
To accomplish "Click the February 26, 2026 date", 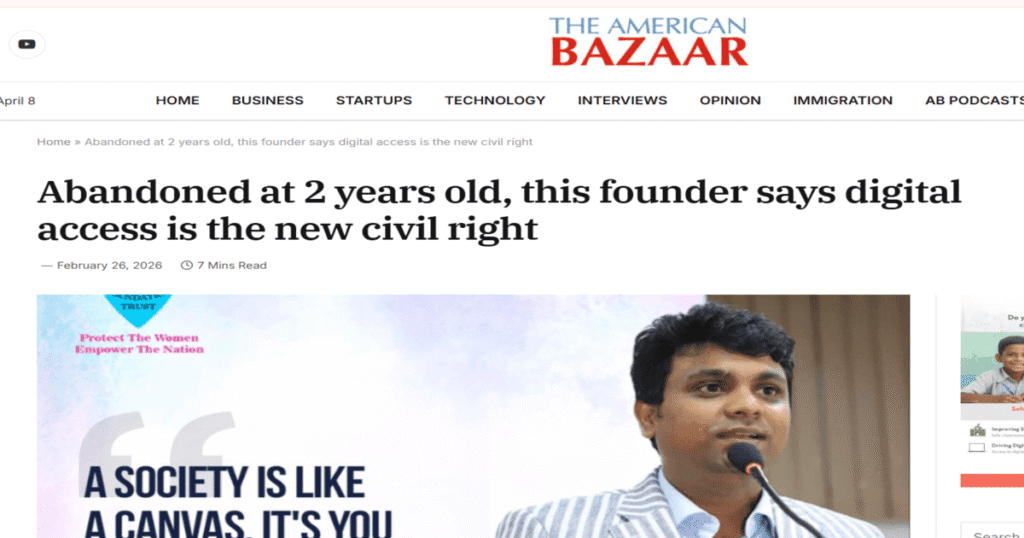I will coord(109,265).
